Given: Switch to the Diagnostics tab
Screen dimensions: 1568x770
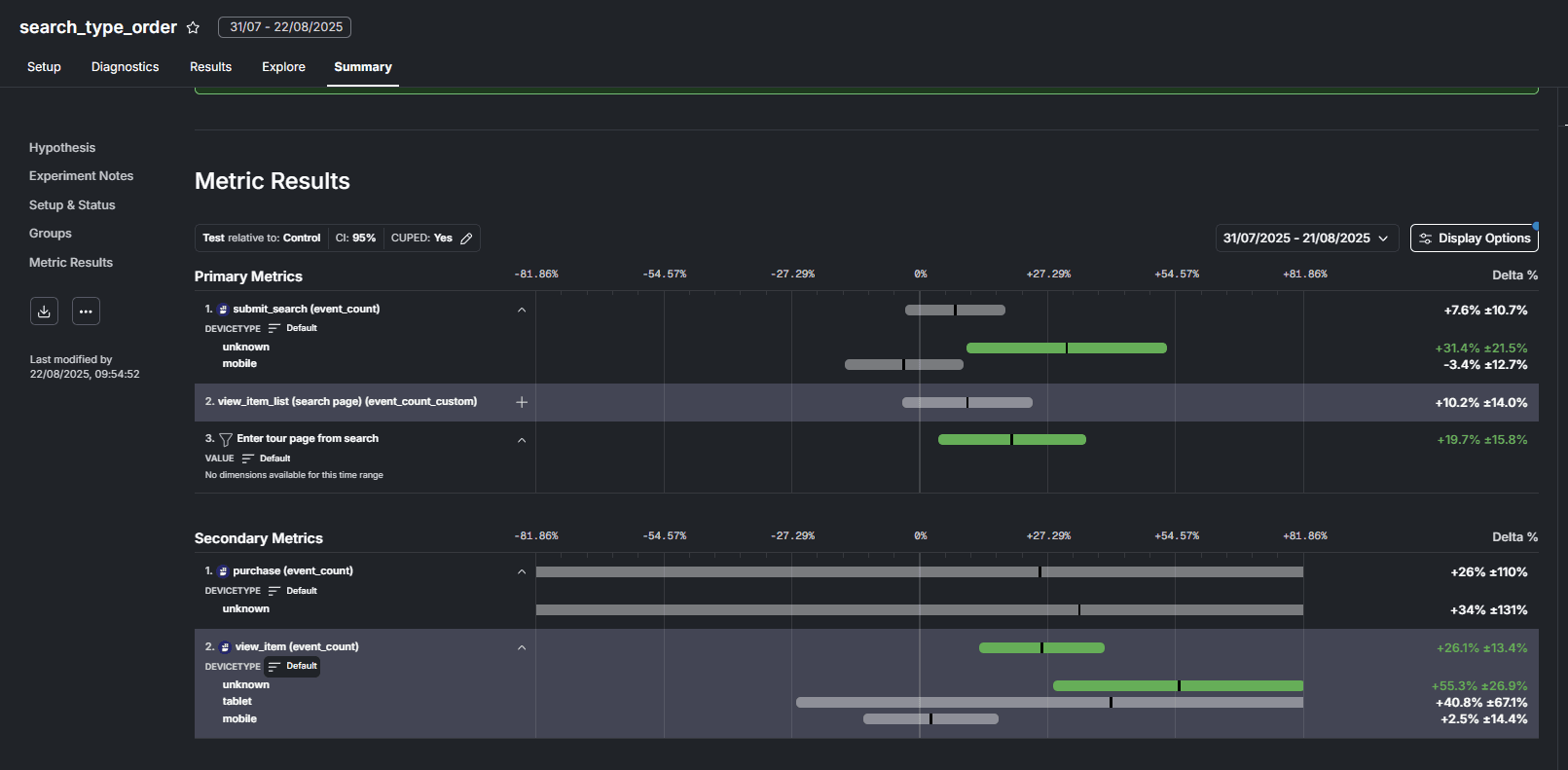Looking at the screenshot, I should pyautogui.click(x=125, y=67).
